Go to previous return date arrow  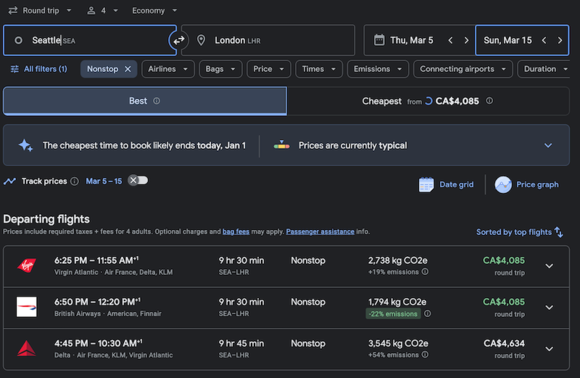[x=544, y=40]
